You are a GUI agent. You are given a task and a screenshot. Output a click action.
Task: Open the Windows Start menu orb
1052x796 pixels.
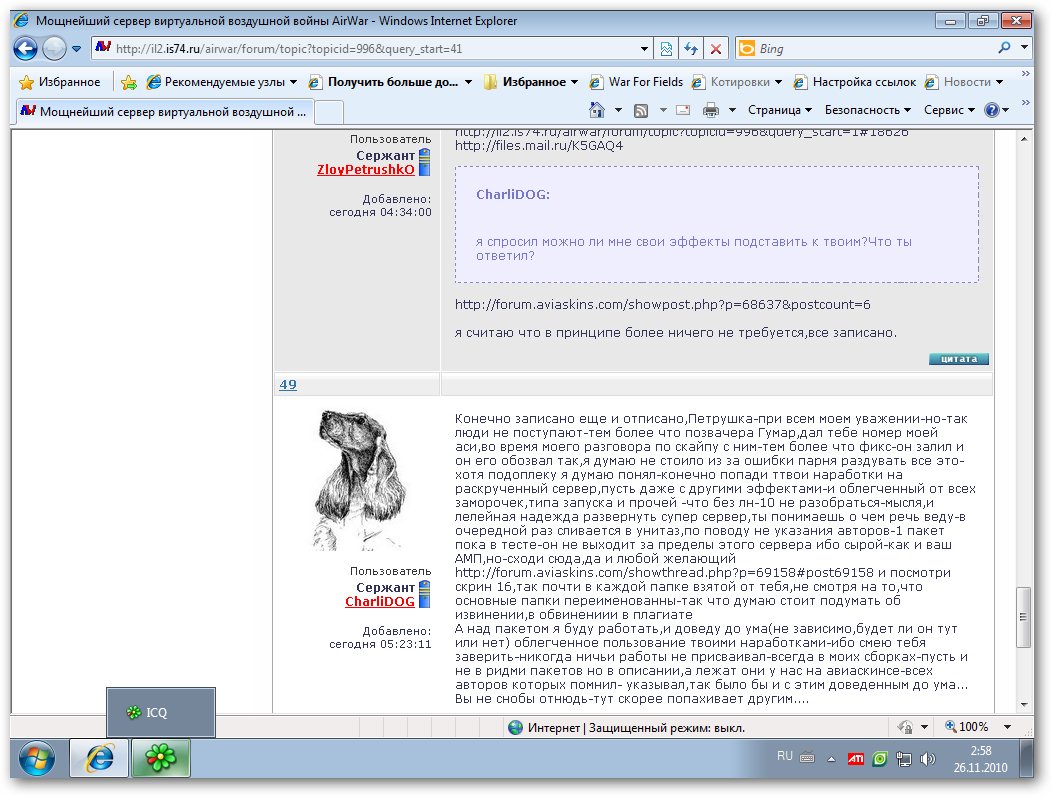click(37, 759)
